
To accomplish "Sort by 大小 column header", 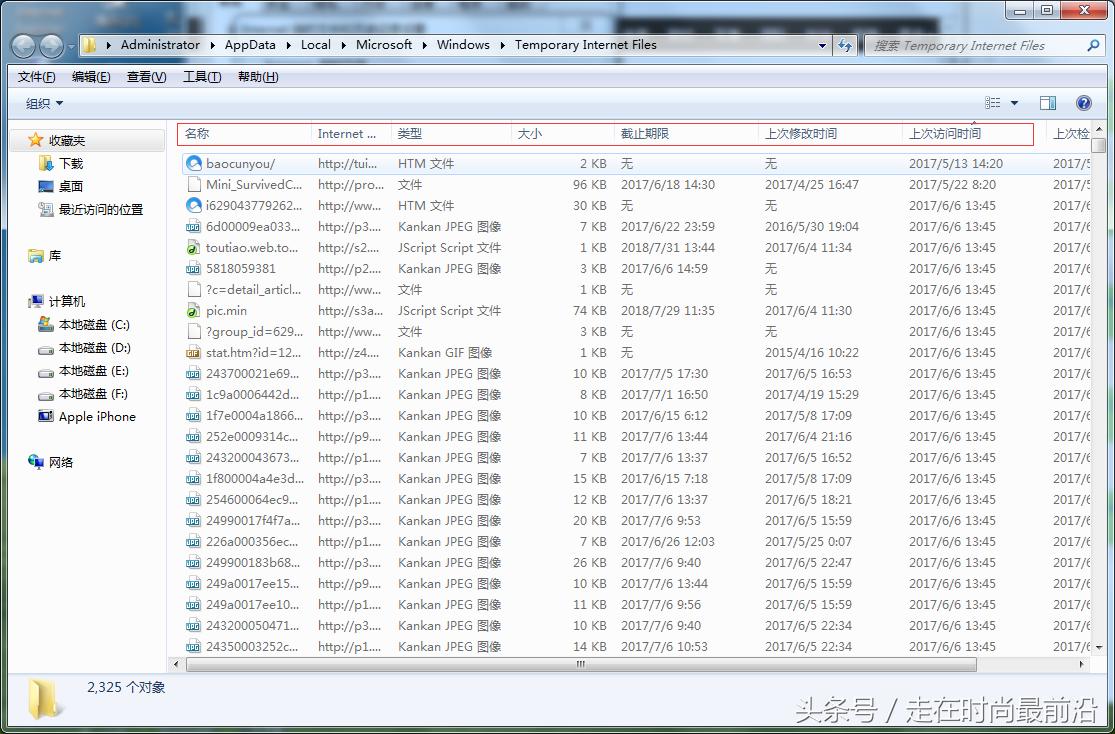I will click(x=530, y=133).
